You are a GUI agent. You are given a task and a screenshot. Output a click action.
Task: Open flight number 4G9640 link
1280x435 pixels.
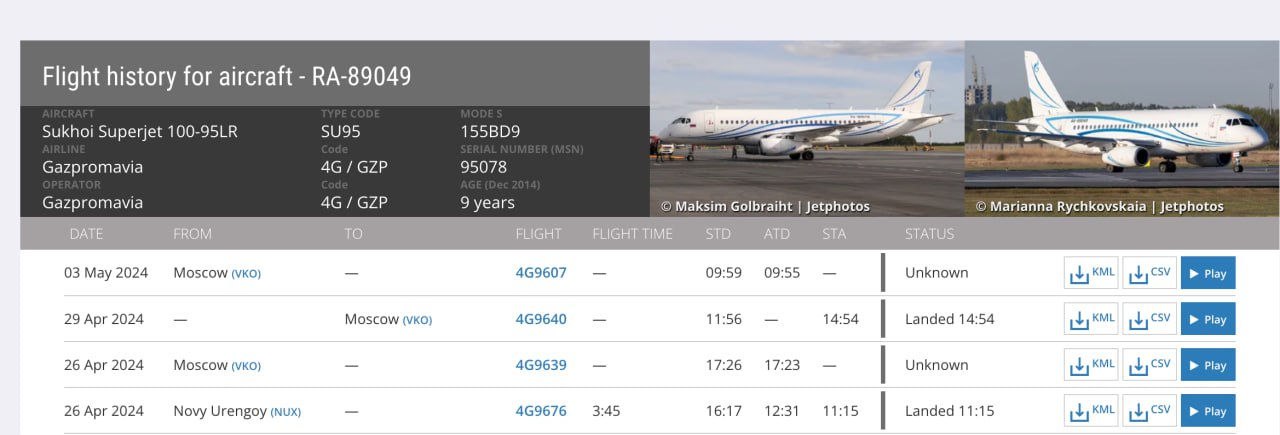(541, 319)
